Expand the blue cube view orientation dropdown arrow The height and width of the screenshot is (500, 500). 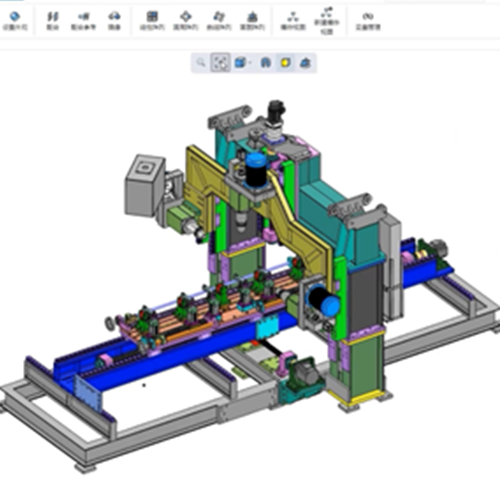tap(250, 63)
